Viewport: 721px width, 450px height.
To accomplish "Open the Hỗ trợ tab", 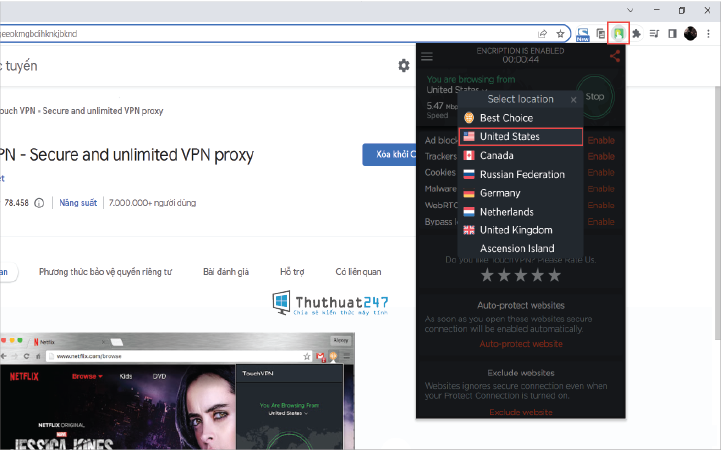I will (292, 272).
